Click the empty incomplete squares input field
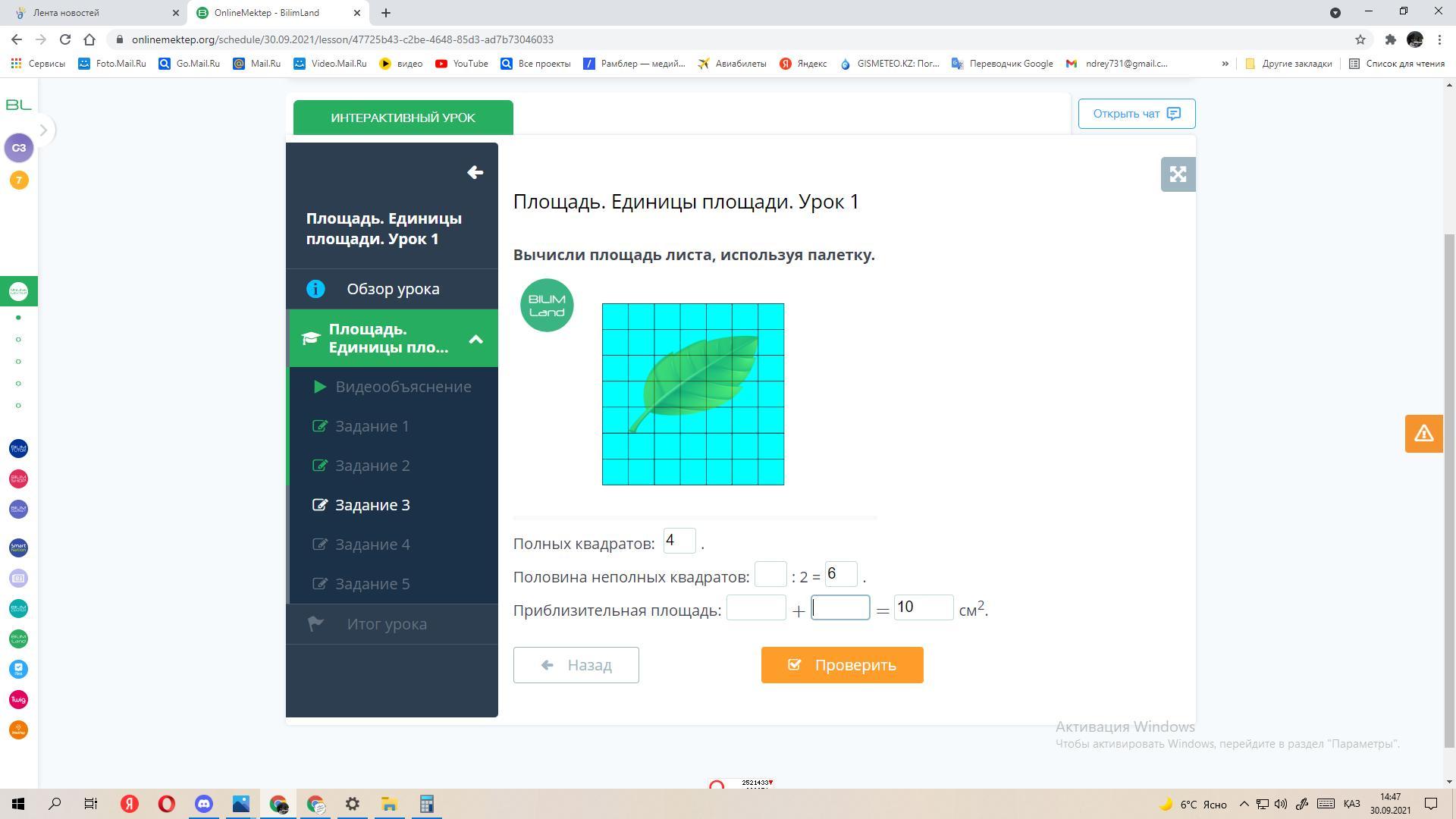This screenshot has width=1456, height=819. click(x=770, y=574)
